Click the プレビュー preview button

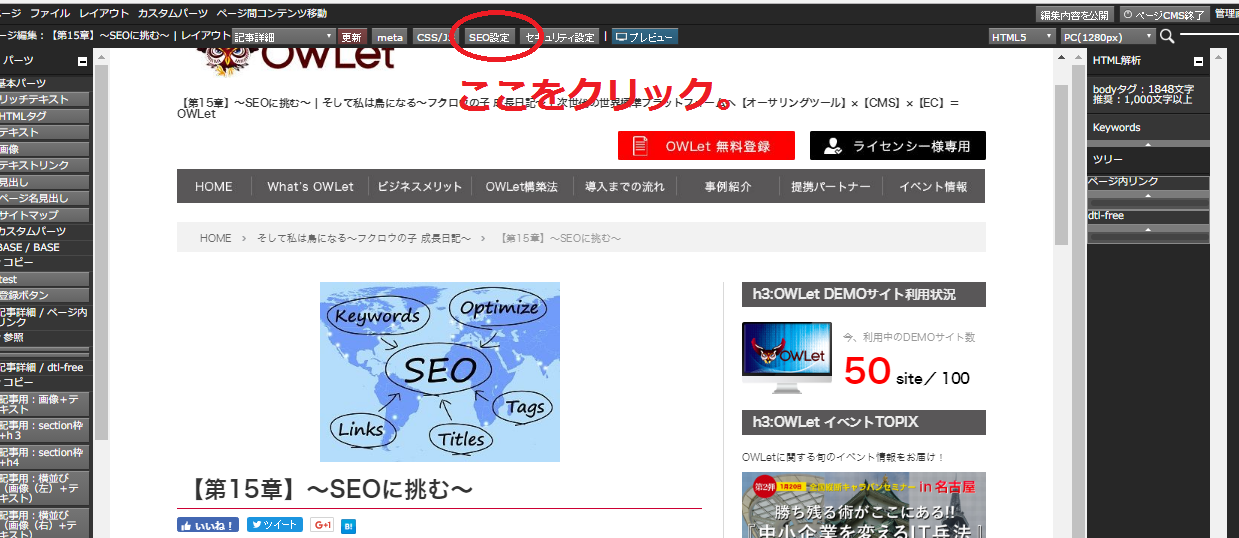point(644,37)
